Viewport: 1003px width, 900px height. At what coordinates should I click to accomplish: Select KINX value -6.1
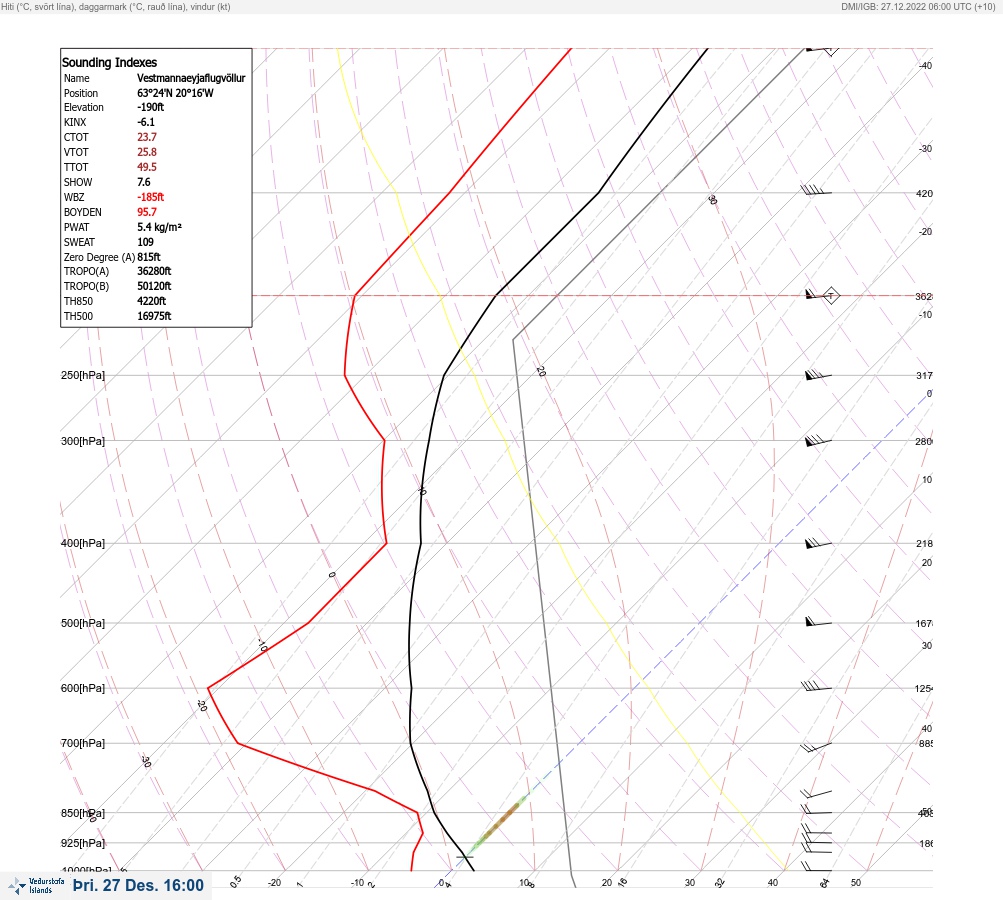coord(146,122)
